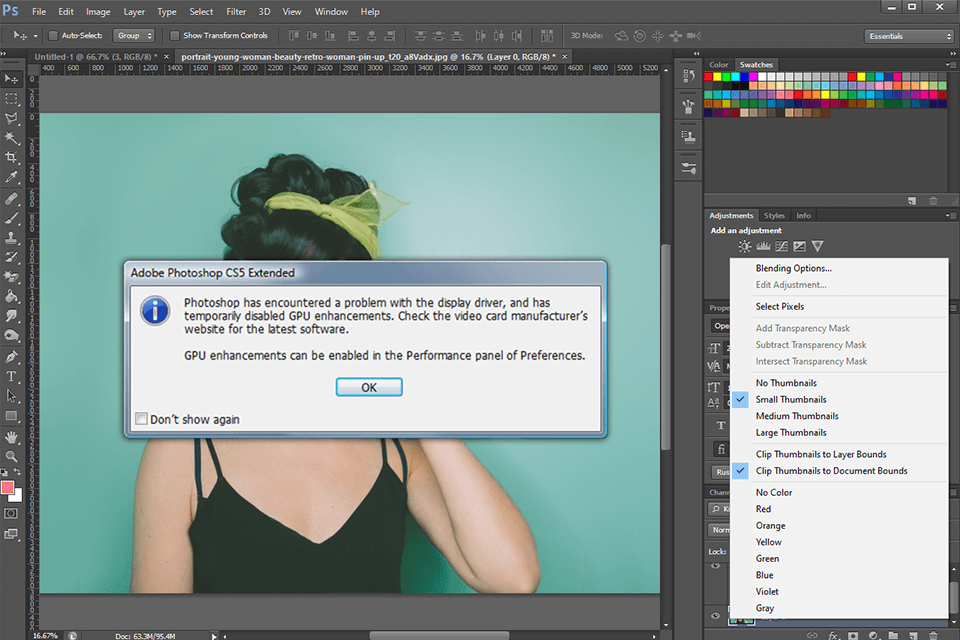The height and width of the screenshot is (640, 960).
Task: Select the Move tool
Action: tap(12, 78)
